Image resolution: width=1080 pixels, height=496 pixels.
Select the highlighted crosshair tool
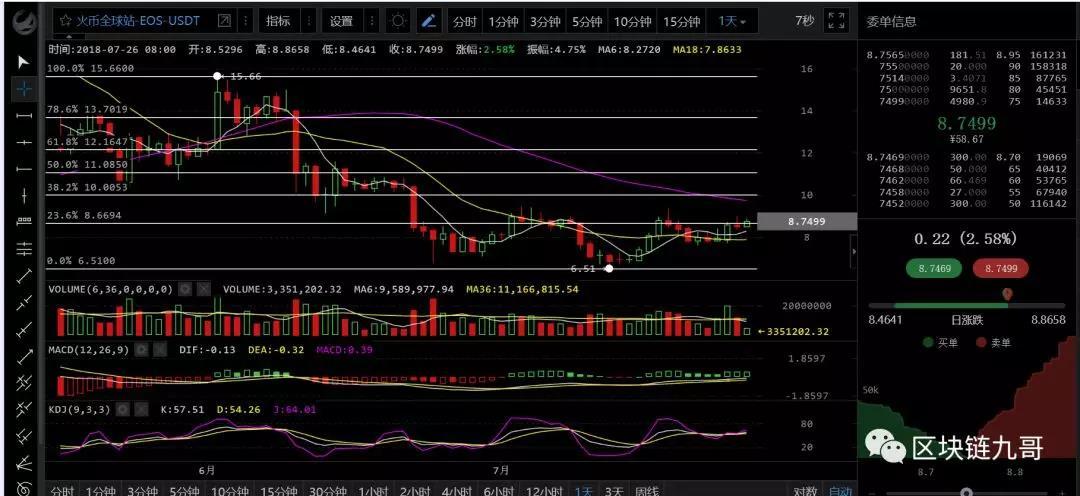(24, 89)
